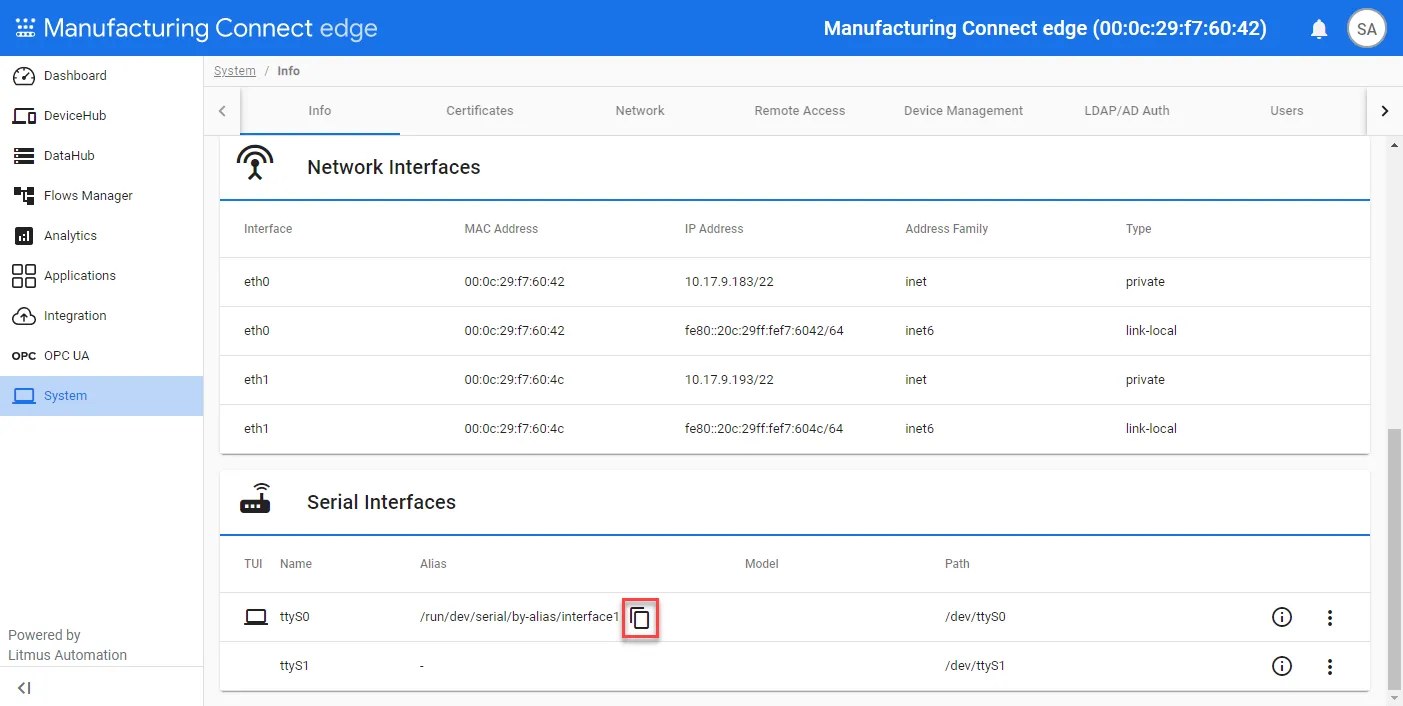Show info for ttyS0 interface
The width and height of the screenshot is (1403, 706).
pos(1282,617)
